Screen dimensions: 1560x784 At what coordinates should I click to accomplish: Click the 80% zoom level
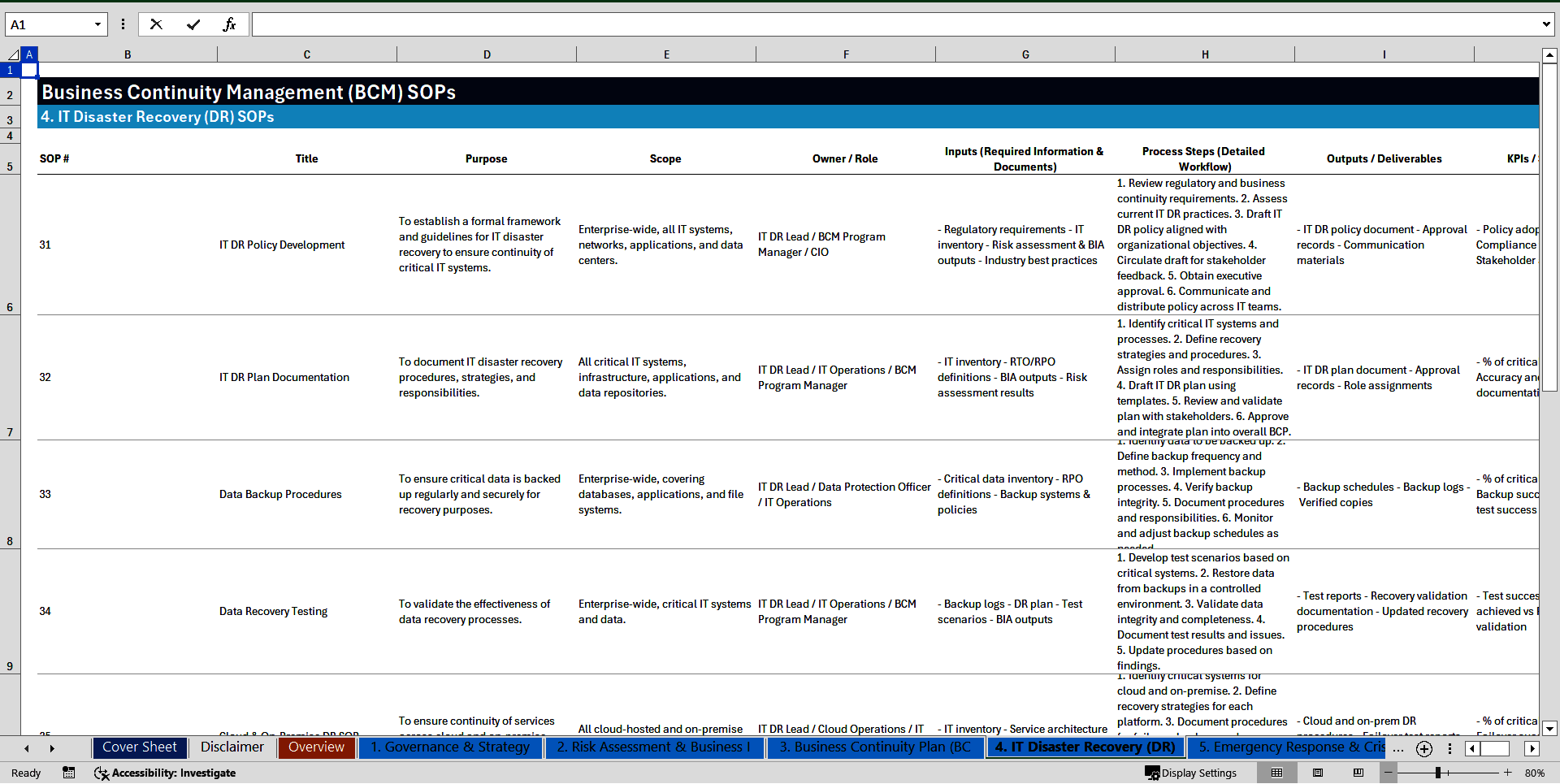1534,773
